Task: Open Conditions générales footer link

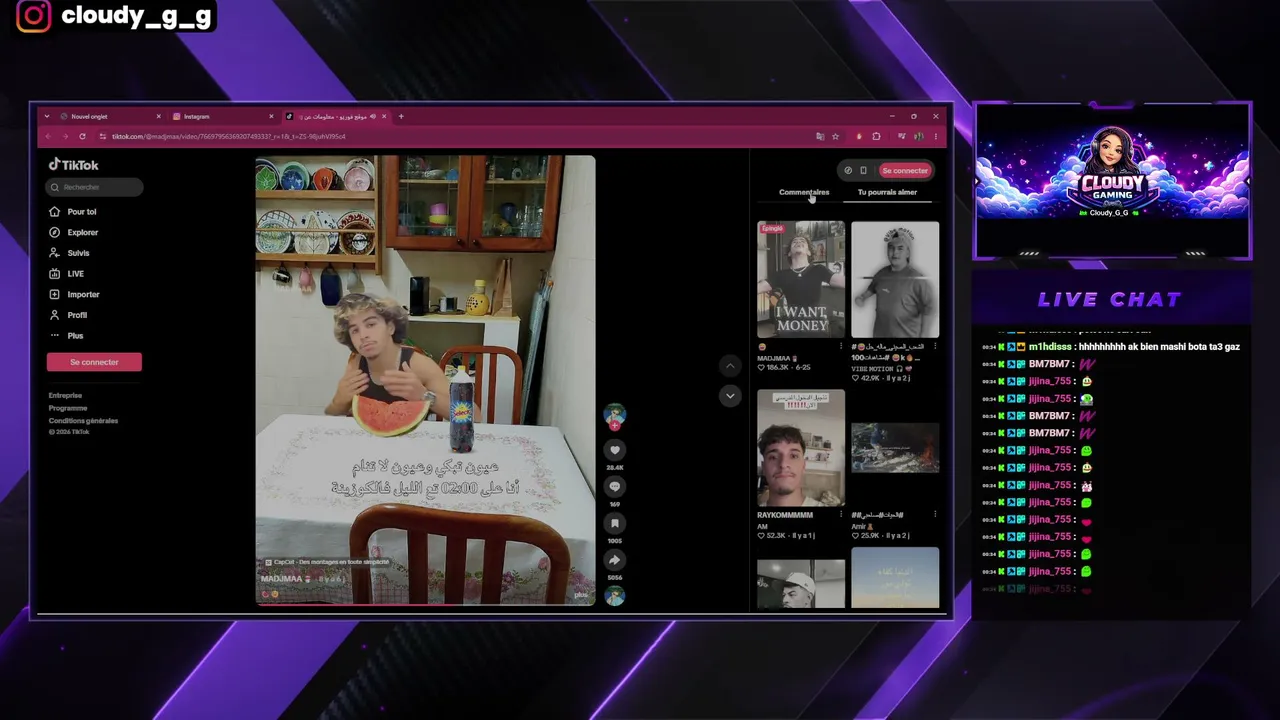Action: pyautogui.click(x=83, y=421)
